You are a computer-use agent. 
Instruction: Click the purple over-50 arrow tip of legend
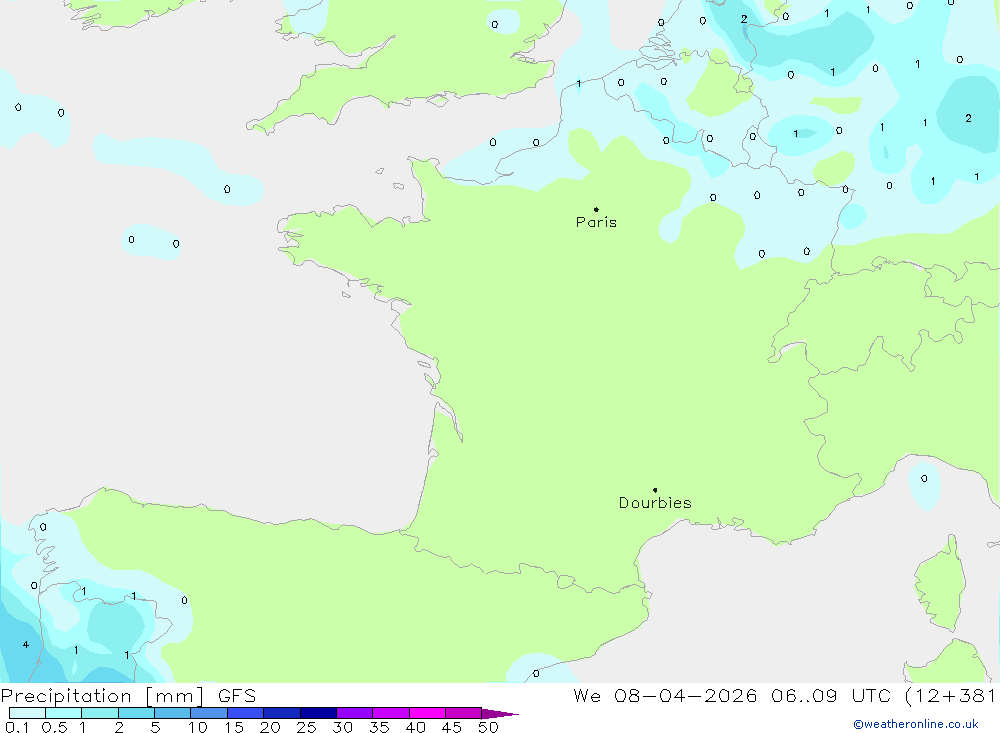[x=500, y=713]
